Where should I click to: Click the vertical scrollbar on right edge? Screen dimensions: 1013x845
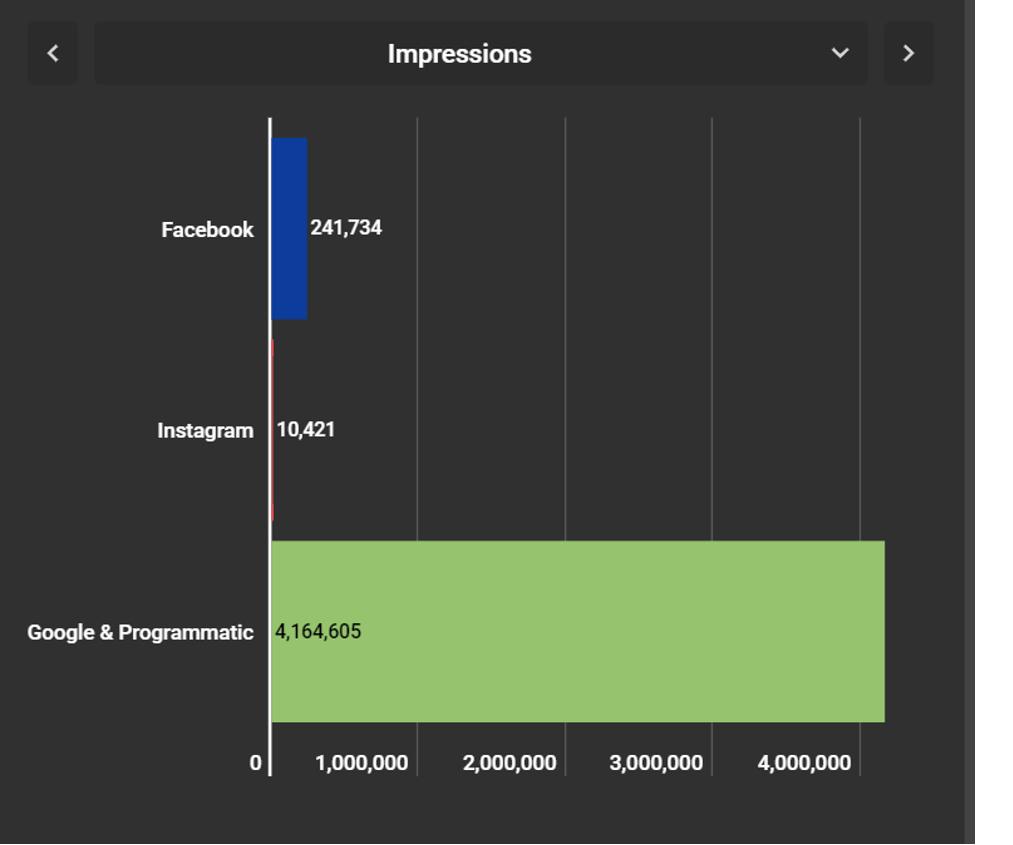click(968, 420)
